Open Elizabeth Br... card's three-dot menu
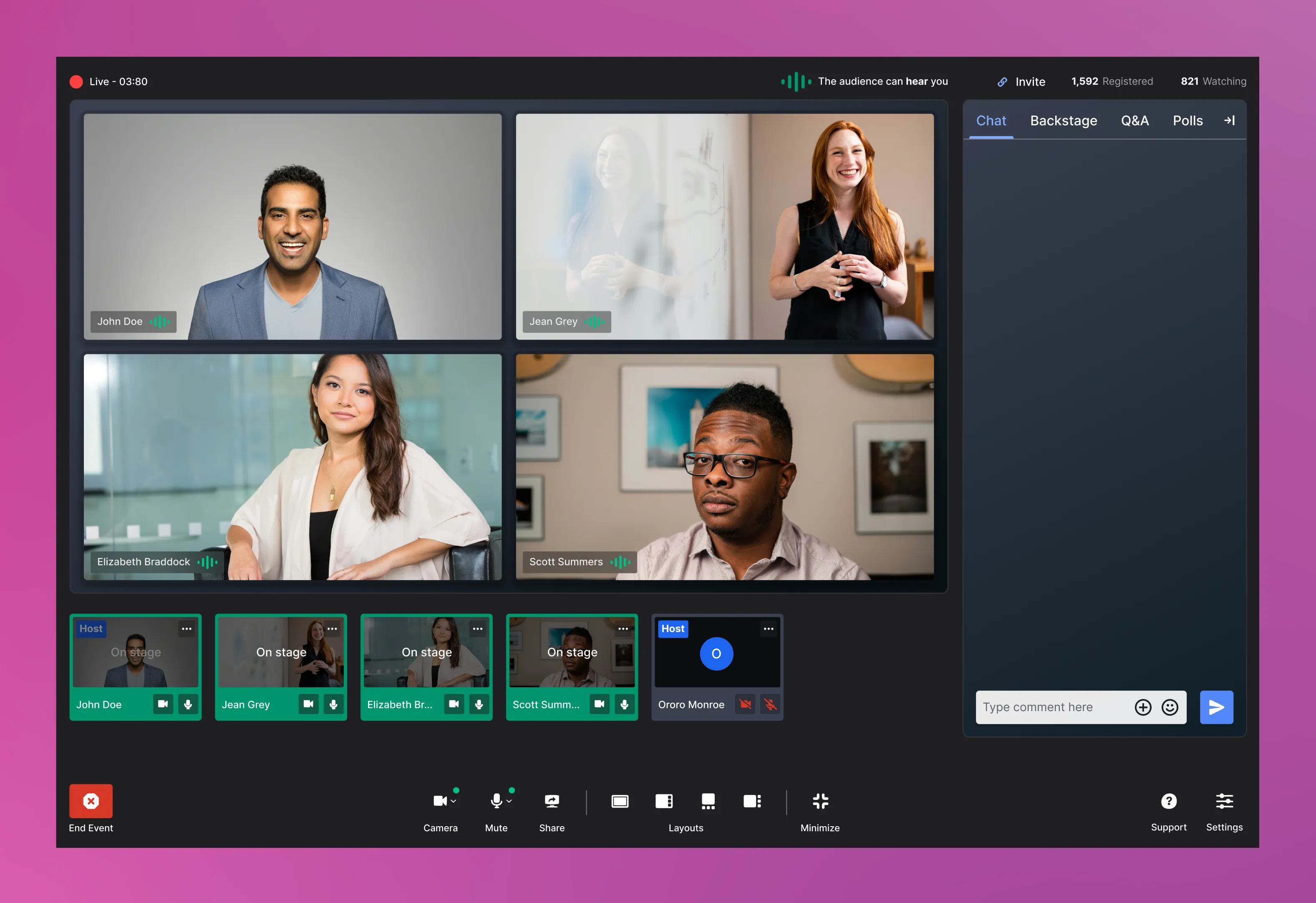Screen dimensions: 1316x903 [477, 628]
